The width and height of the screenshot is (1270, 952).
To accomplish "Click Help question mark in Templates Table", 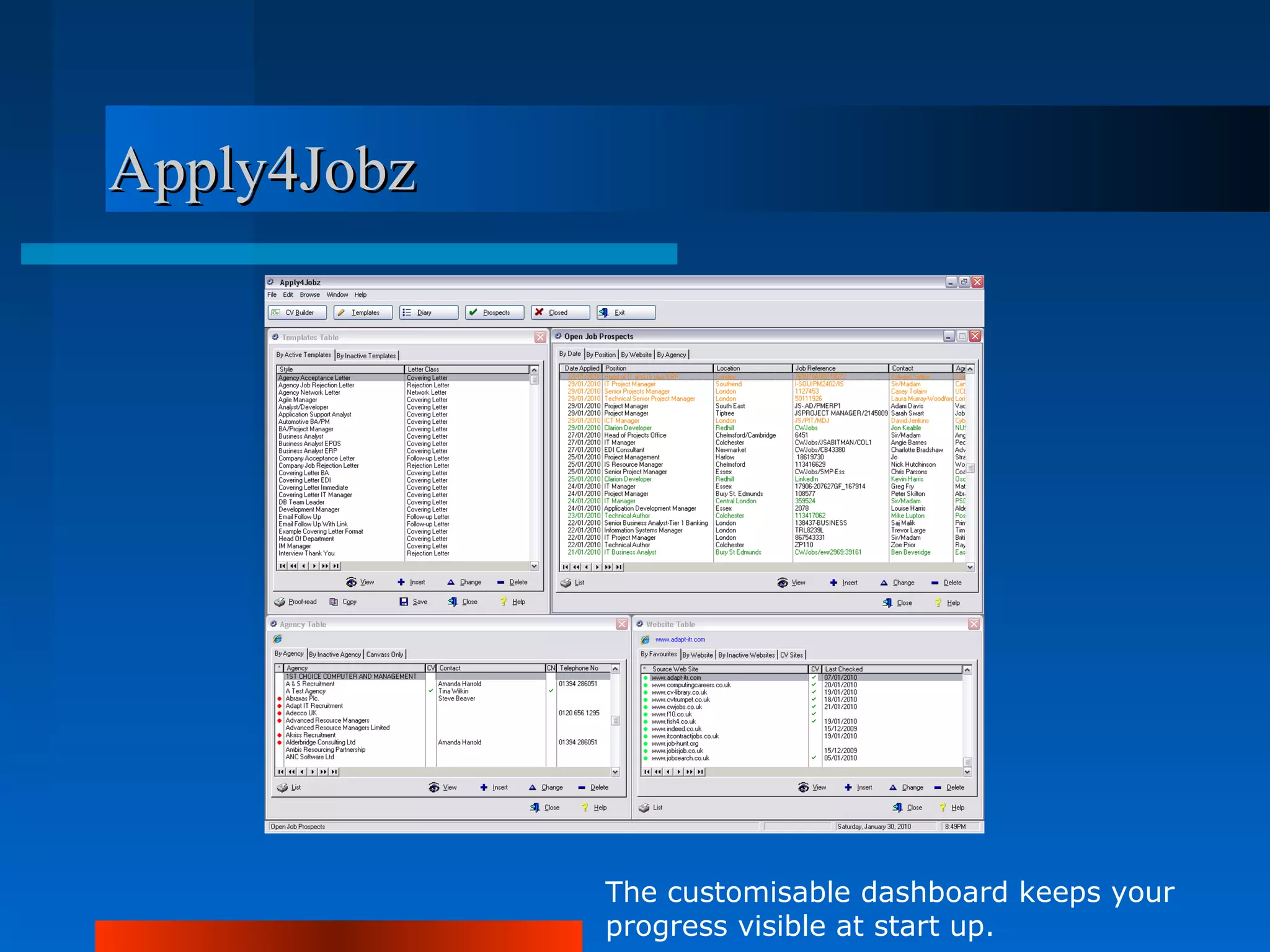I will tap(513, 602).
